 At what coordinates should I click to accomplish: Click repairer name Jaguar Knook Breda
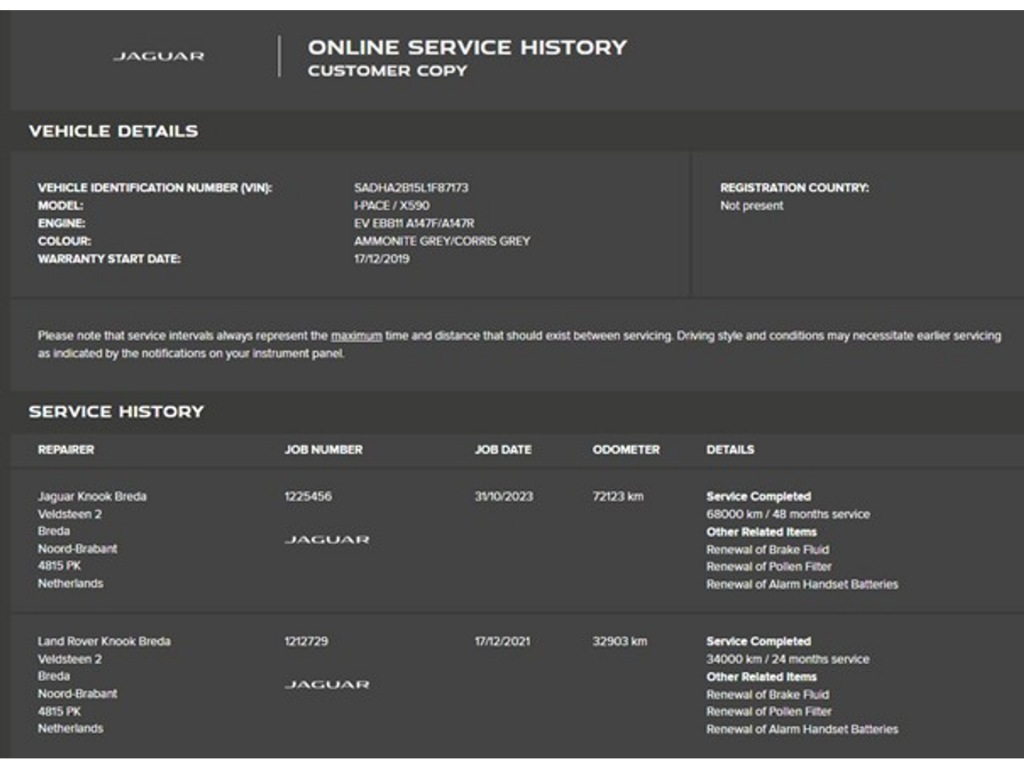click(92, 496)
